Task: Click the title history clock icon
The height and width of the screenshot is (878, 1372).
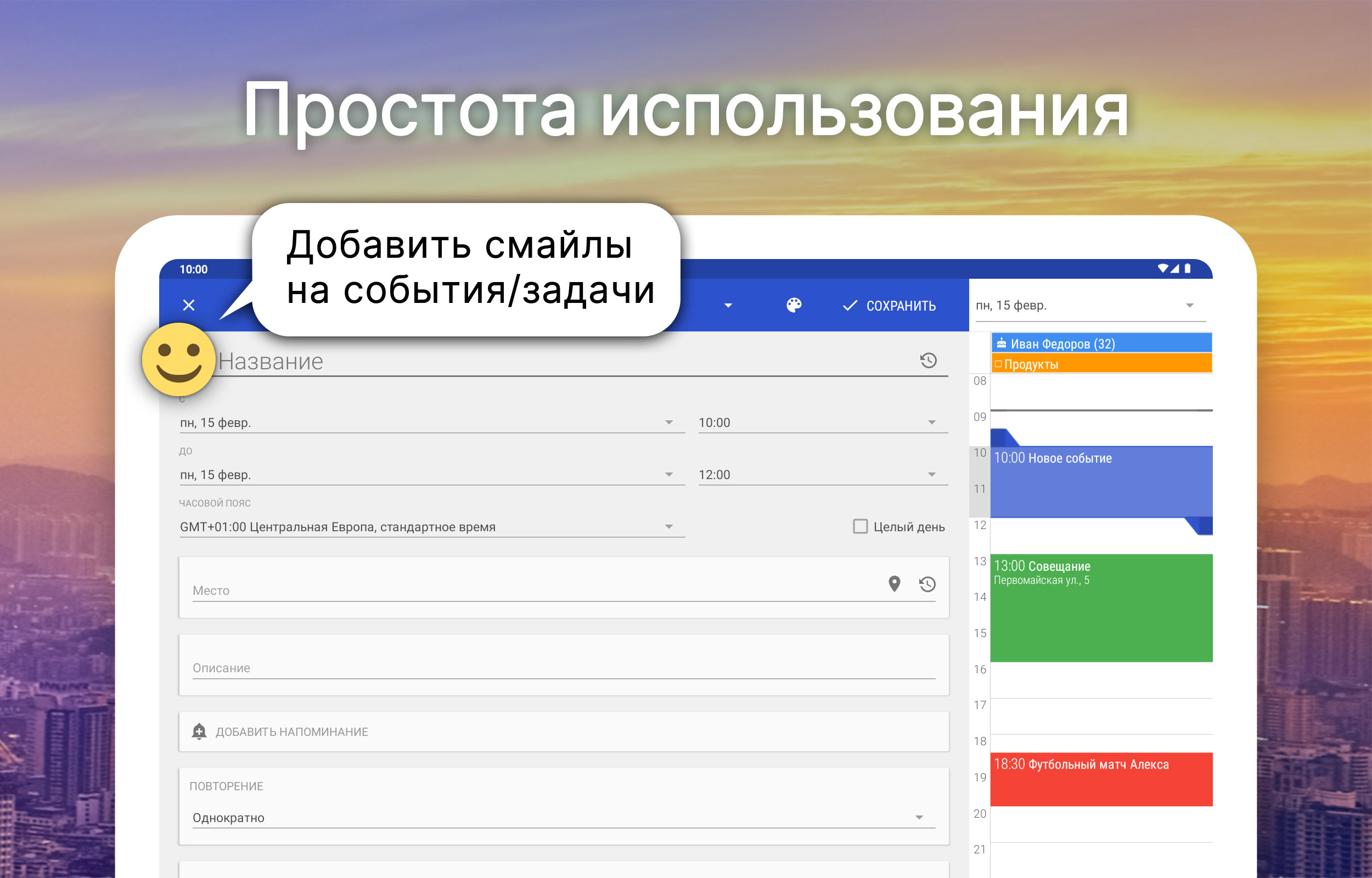Action: tap(928, 361)
